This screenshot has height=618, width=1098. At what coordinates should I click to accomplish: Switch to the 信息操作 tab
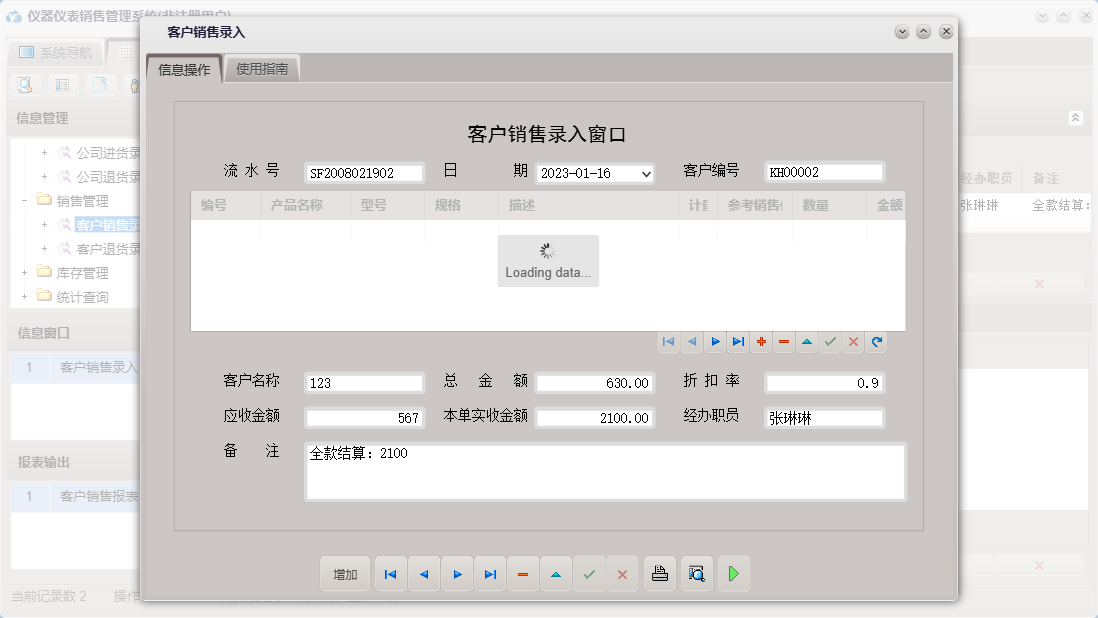pos(182,68)
